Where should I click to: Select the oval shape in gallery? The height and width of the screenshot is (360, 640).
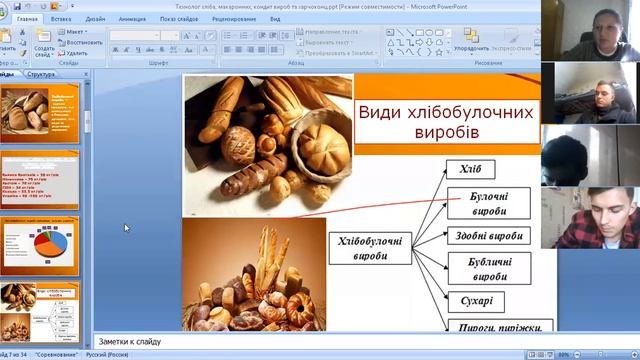(x=429, y=33)
